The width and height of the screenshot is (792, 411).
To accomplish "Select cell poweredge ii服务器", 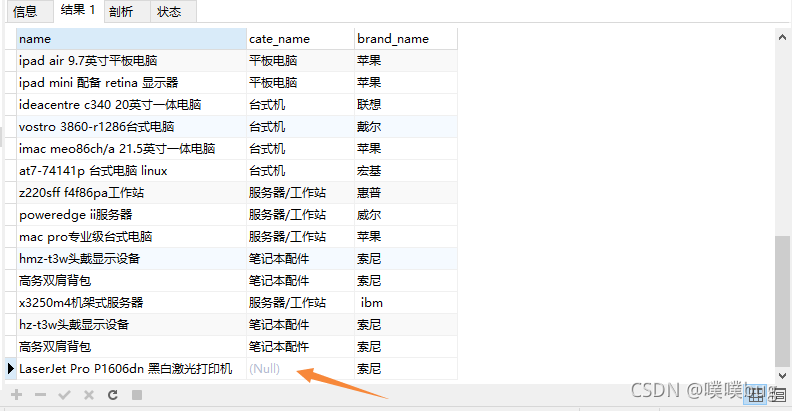I will click(131, 215).
